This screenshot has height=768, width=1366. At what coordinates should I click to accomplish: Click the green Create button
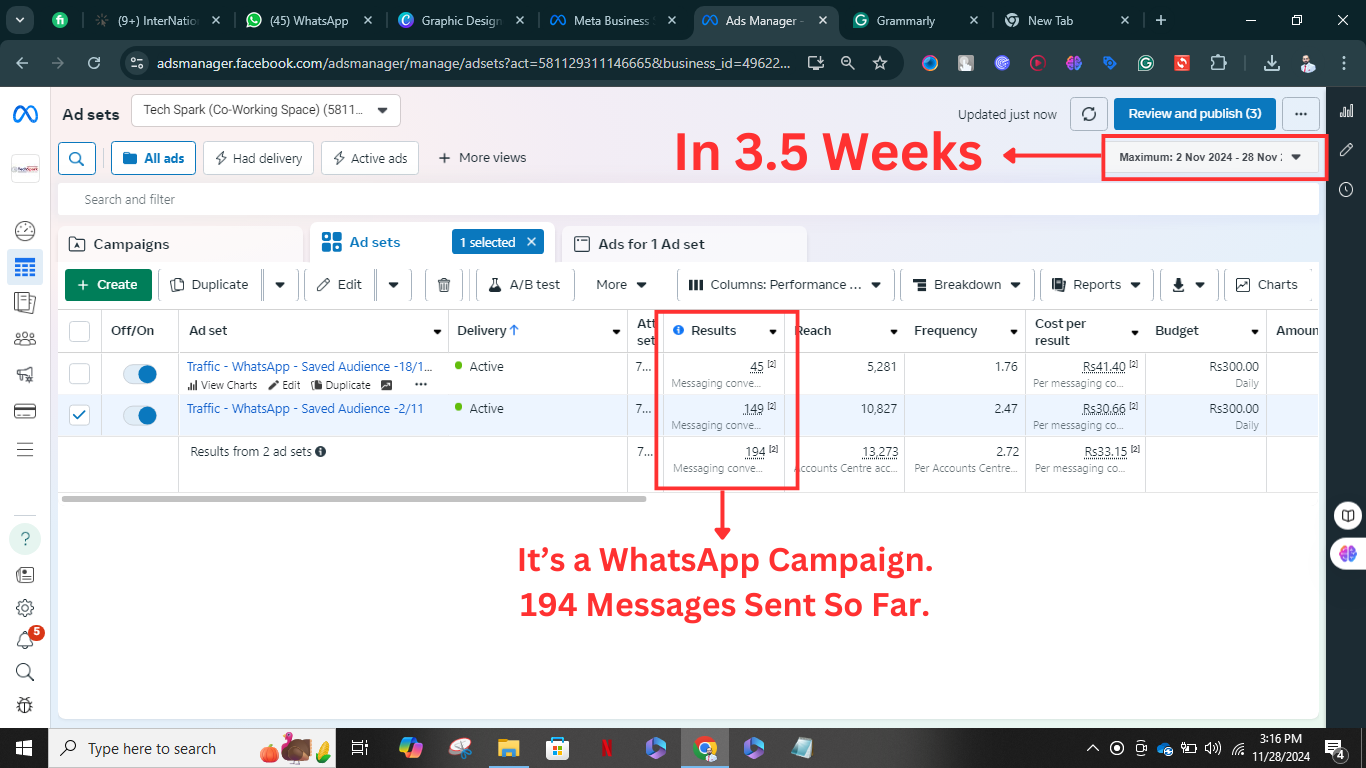tap(108, 285)
